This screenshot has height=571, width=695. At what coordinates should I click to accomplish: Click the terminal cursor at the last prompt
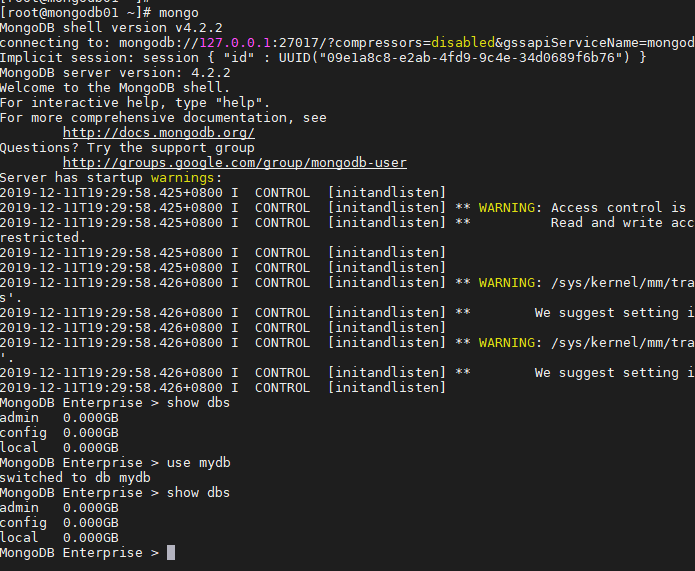[x=171, y=552]
